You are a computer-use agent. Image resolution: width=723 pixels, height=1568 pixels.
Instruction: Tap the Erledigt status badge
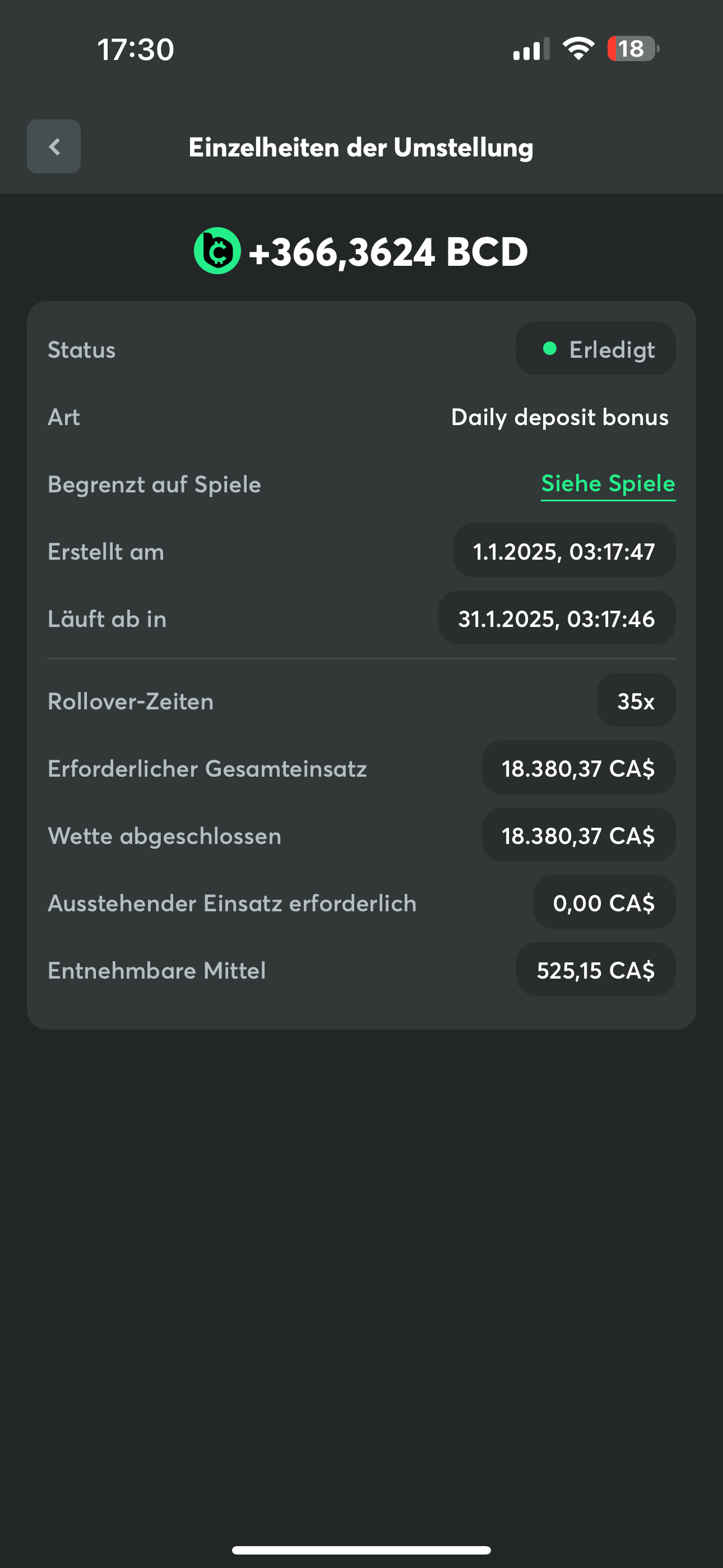pos(595,349)
